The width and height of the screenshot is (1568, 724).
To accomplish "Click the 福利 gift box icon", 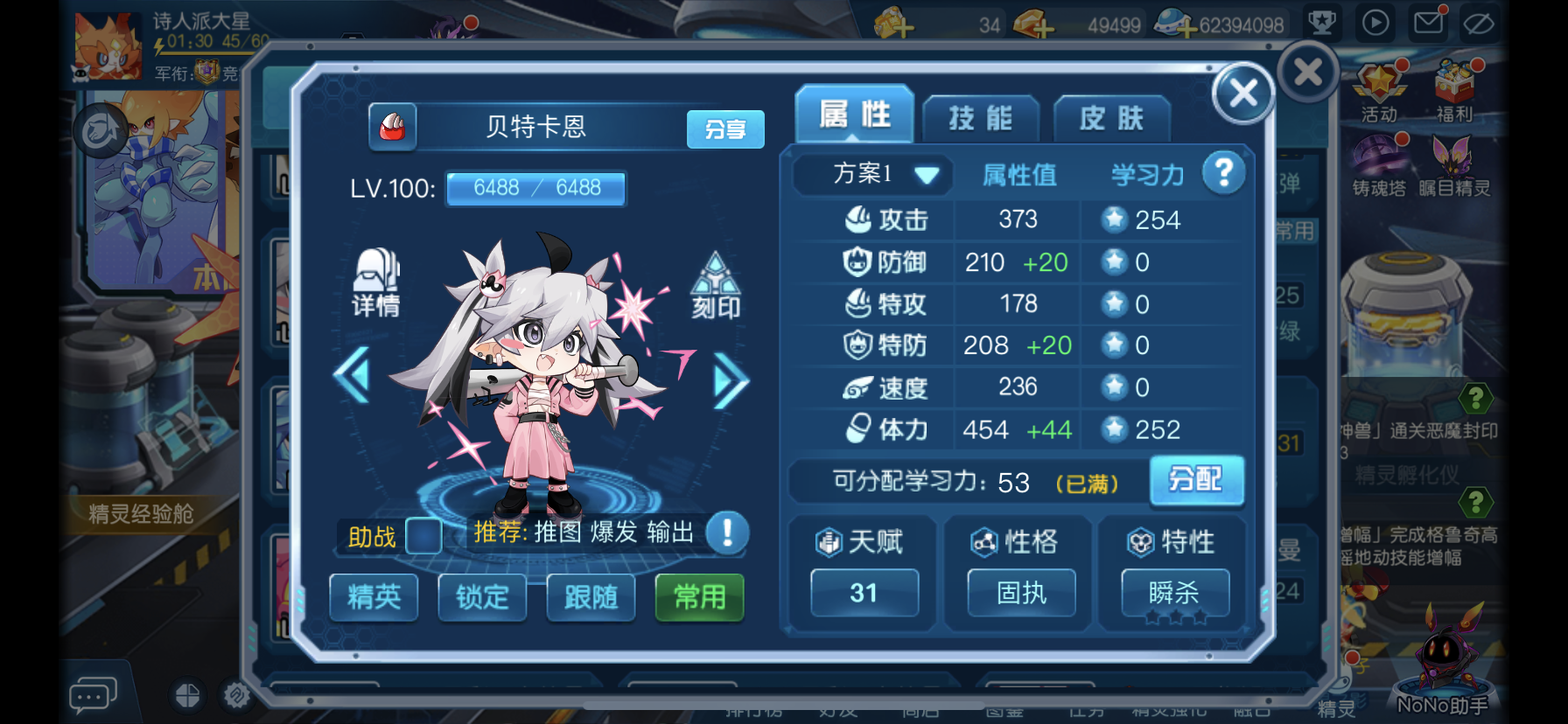I will [x=1454, y=91].
